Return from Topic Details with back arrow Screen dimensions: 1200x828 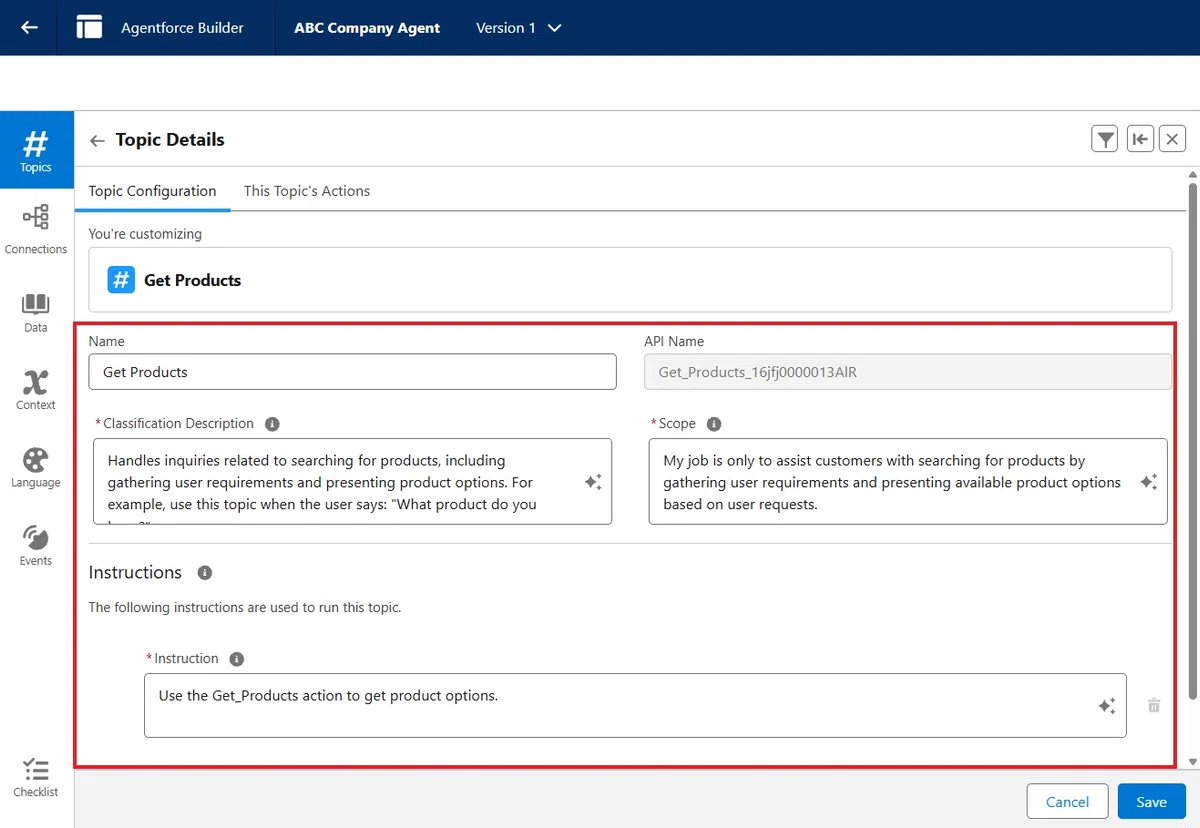click(97, 141)
